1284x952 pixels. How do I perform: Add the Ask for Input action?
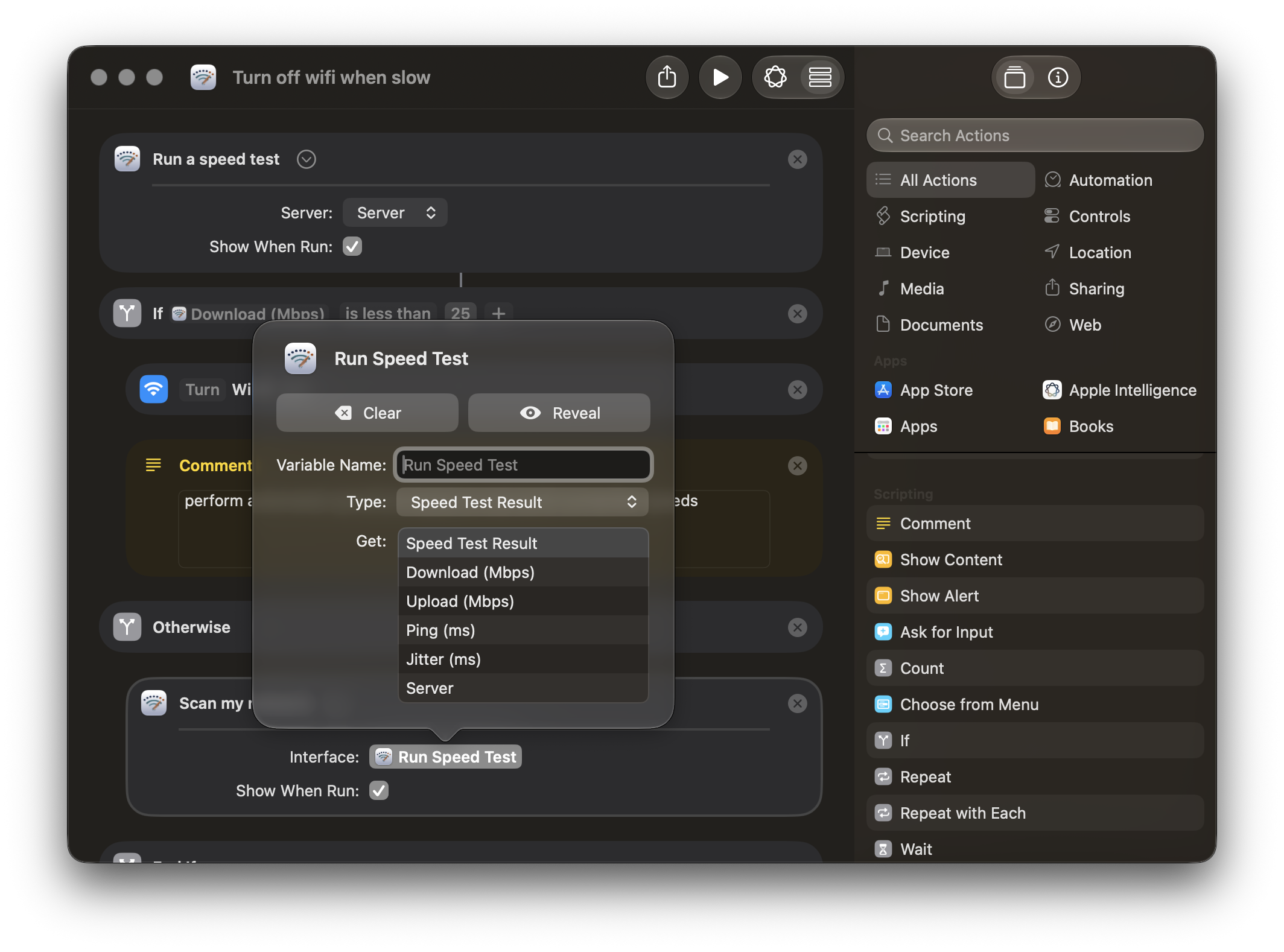coord(1035,632)
